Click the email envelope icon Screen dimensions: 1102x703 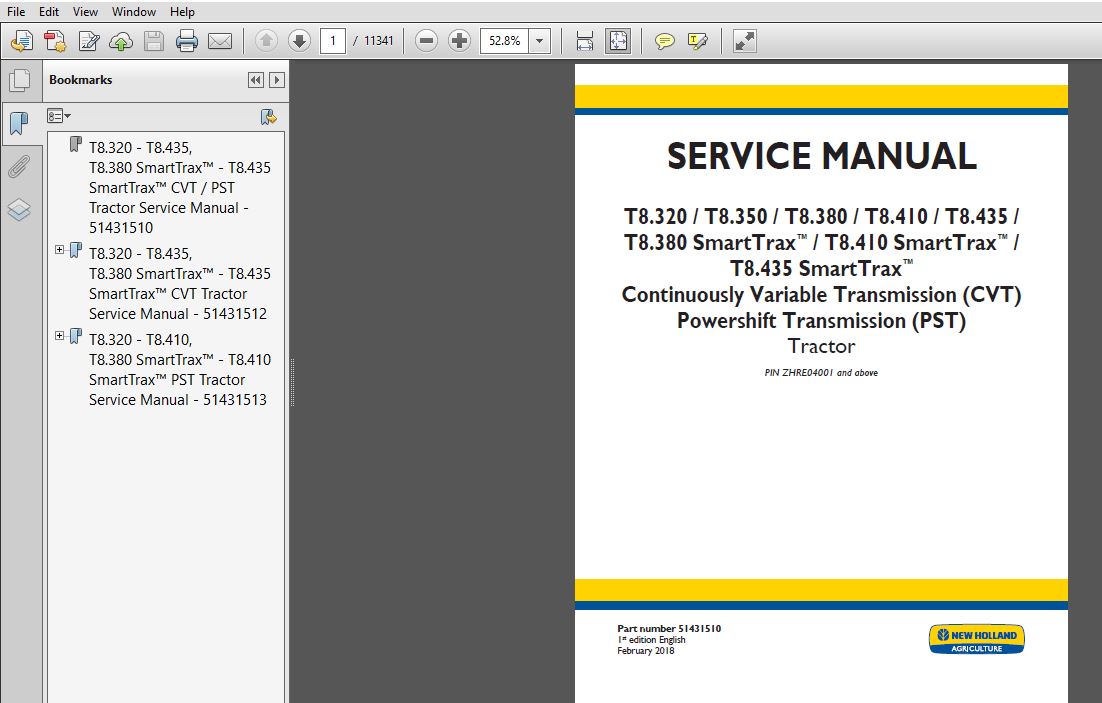coord(220,41)
